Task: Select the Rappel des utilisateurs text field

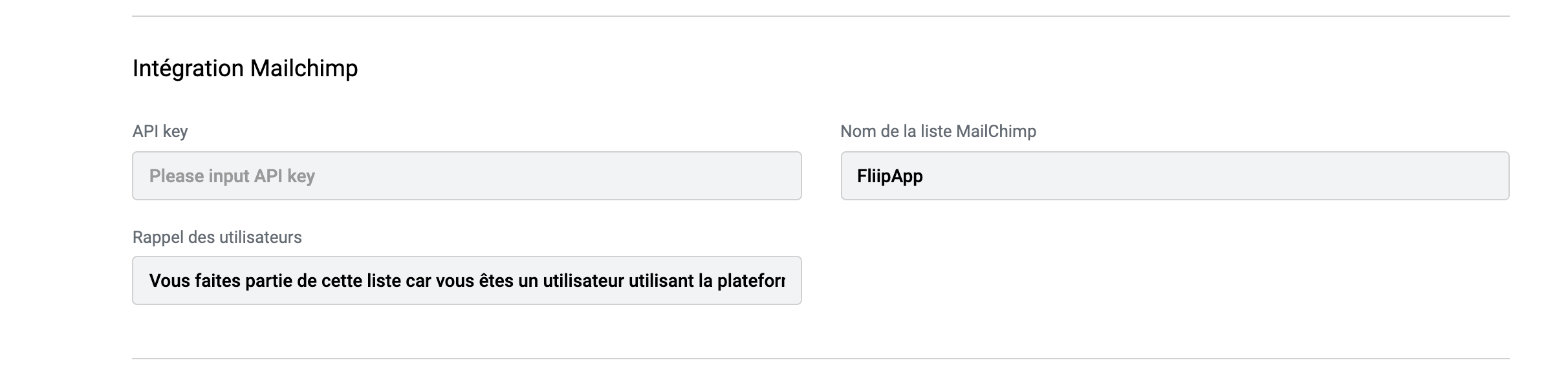Action: coord(466,280)
